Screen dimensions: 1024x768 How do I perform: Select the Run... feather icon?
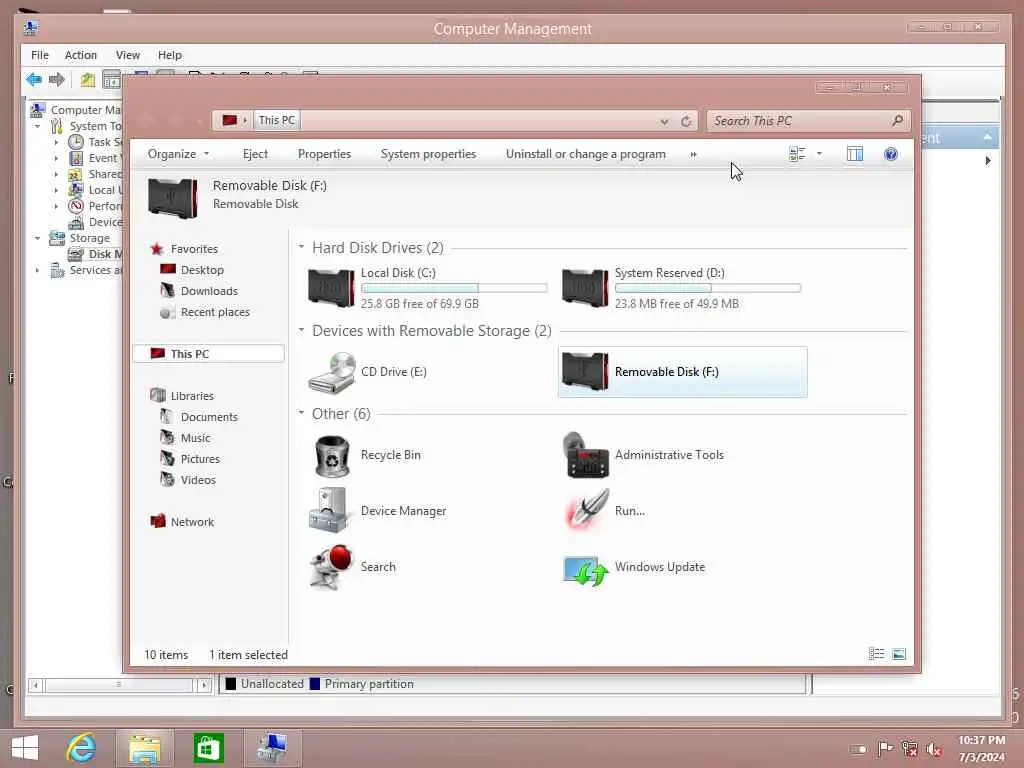586,509
